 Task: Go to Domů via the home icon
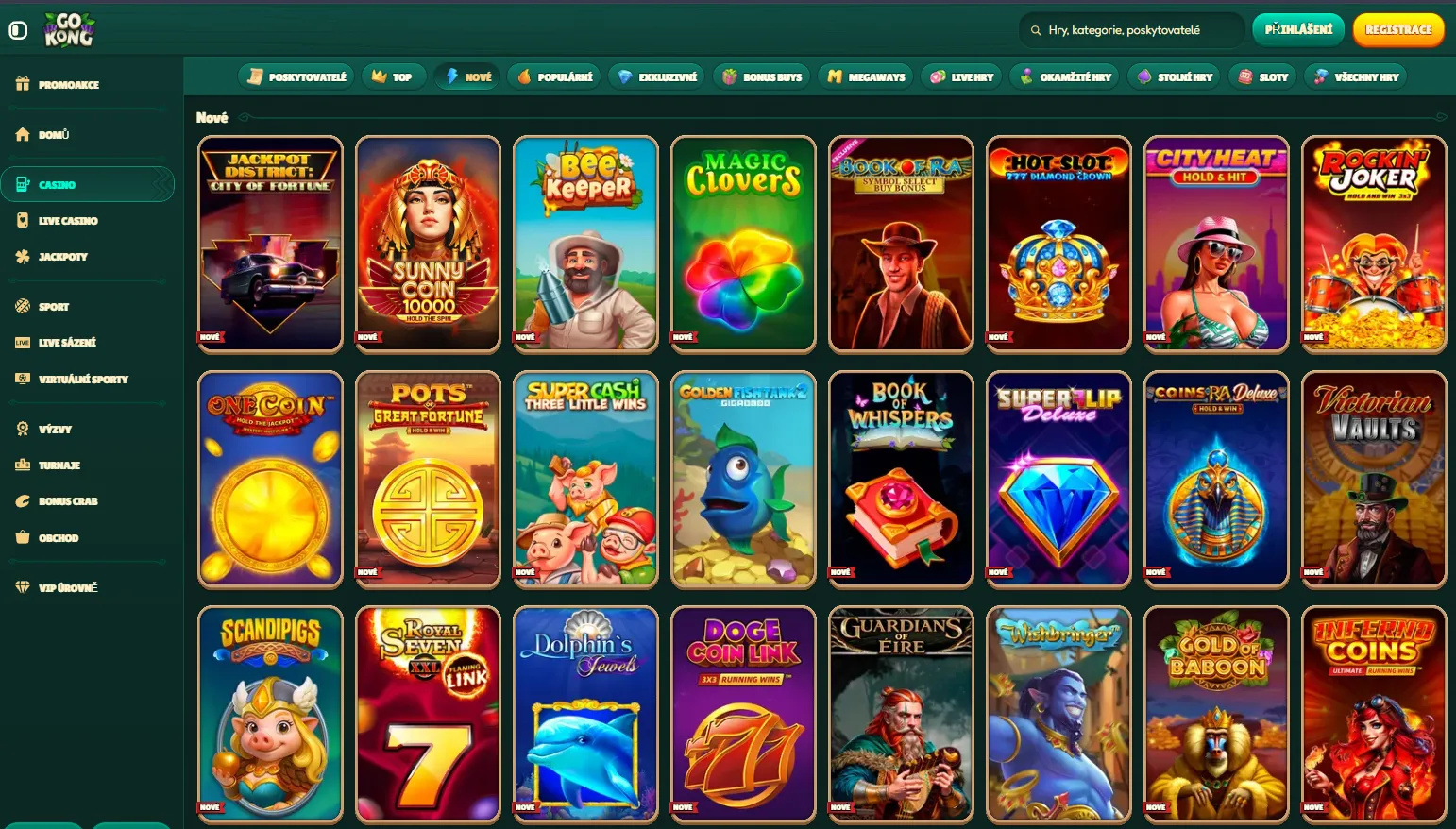[23, 134]
